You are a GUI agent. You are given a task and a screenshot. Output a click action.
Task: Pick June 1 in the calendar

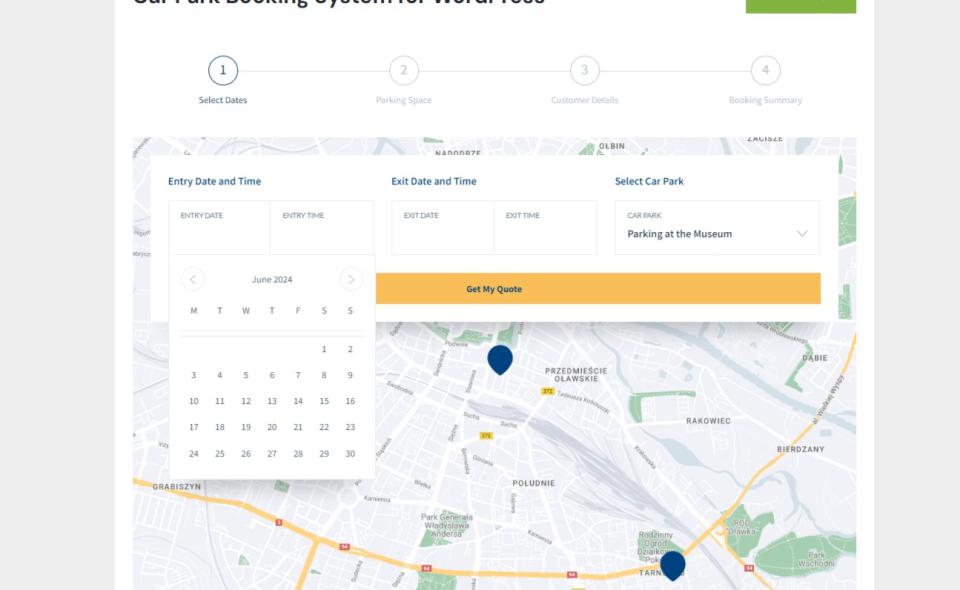click(x=324, y=349)
